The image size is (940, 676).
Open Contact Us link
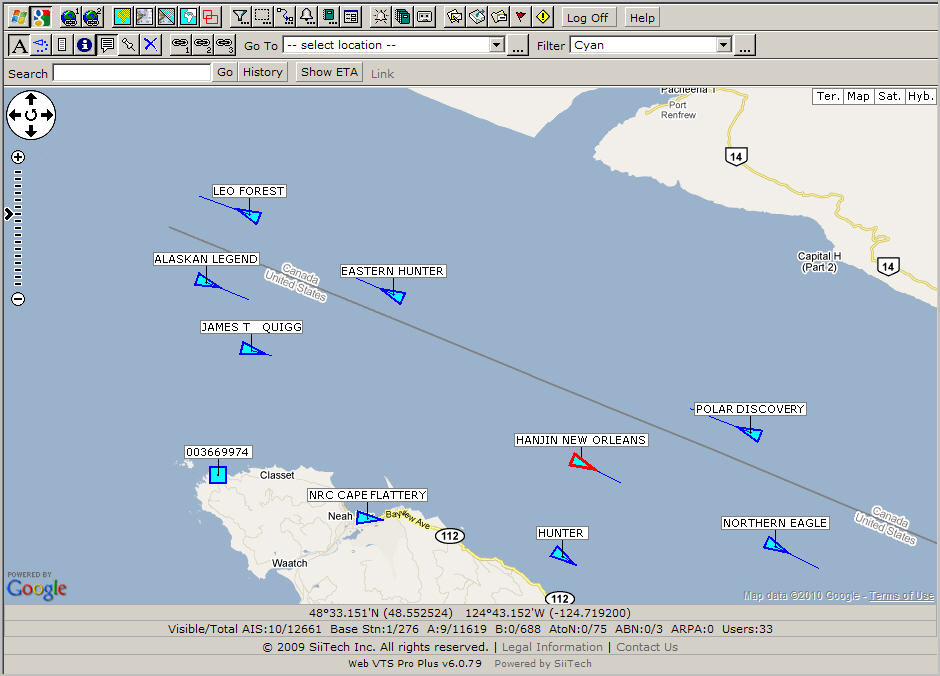(x=647, y=647)
